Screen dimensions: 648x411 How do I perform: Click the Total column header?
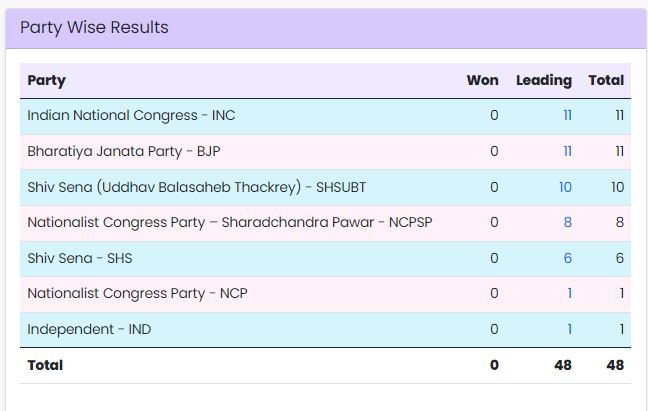[606, 80]
